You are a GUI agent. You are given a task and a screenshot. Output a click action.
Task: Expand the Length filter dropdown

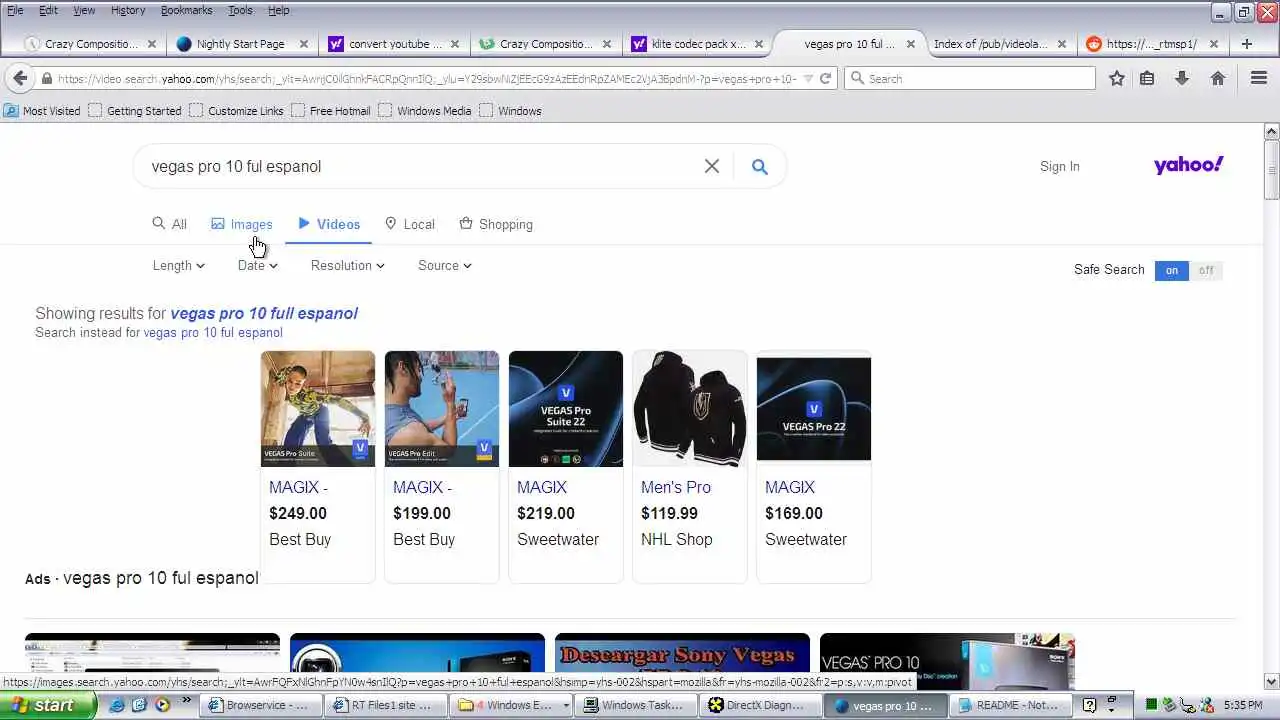click(178, 265)
